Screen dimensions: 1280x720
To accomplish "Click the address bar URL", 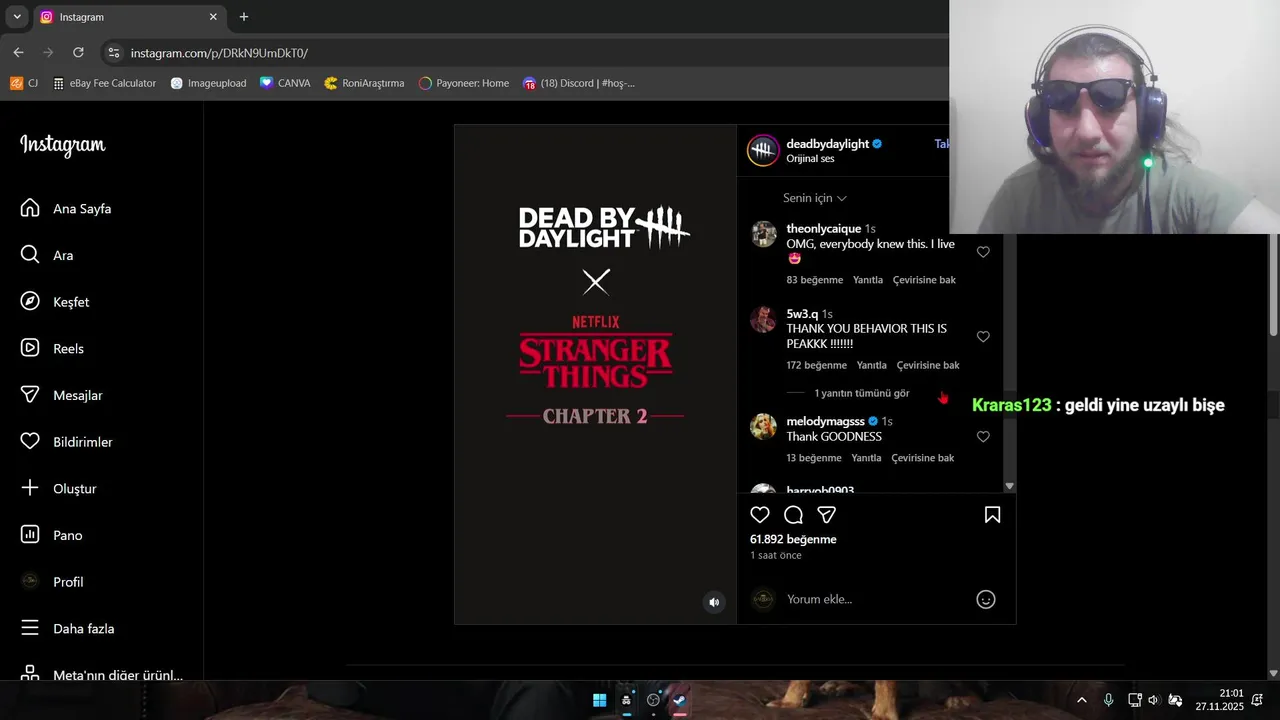I will tap(219, 53).
